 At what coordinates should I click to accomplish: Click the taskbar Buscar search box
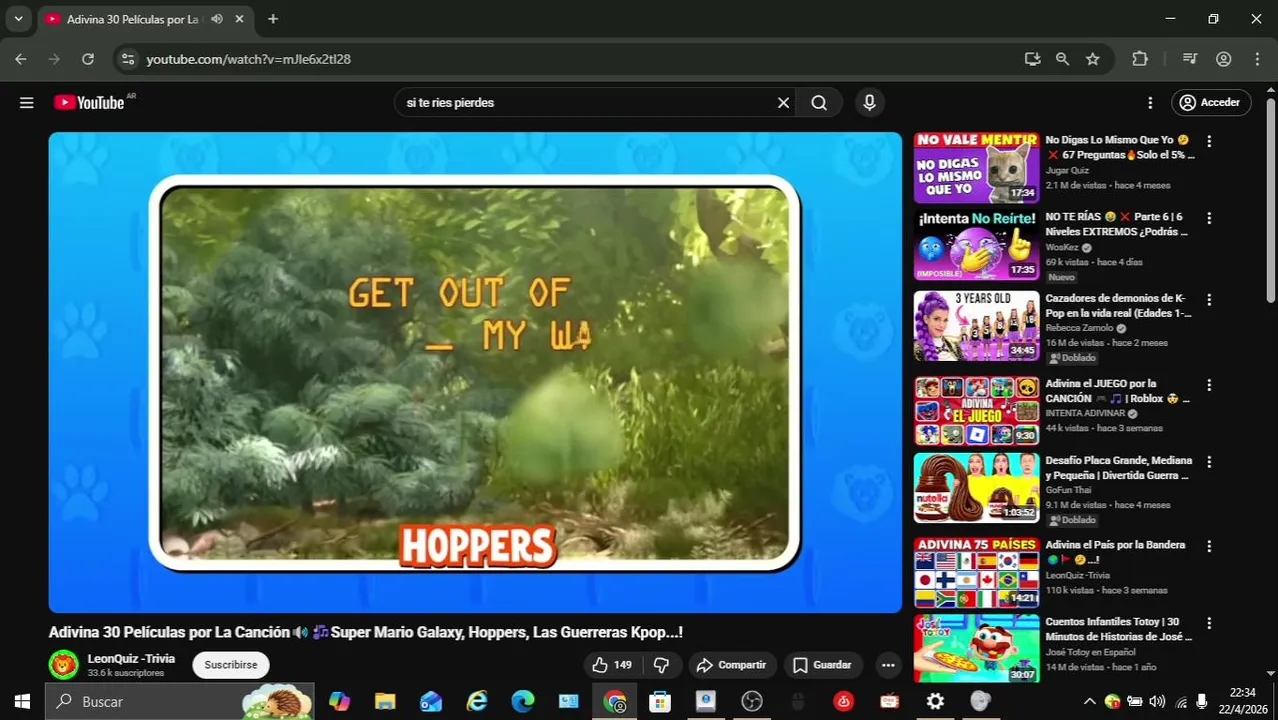coord(181,702)
